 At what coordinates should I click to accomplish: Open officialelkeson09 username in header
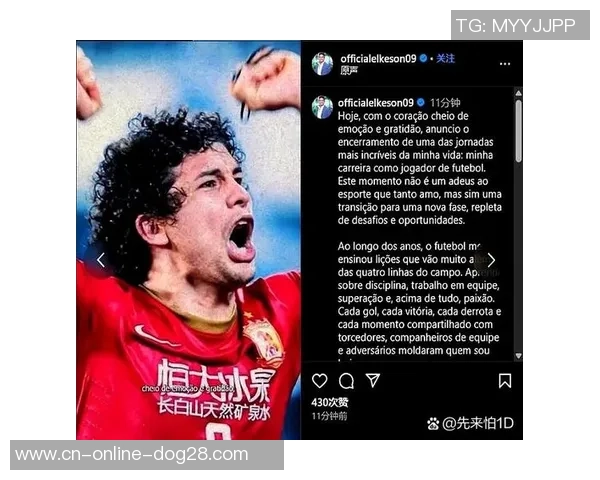coord(378,59)
